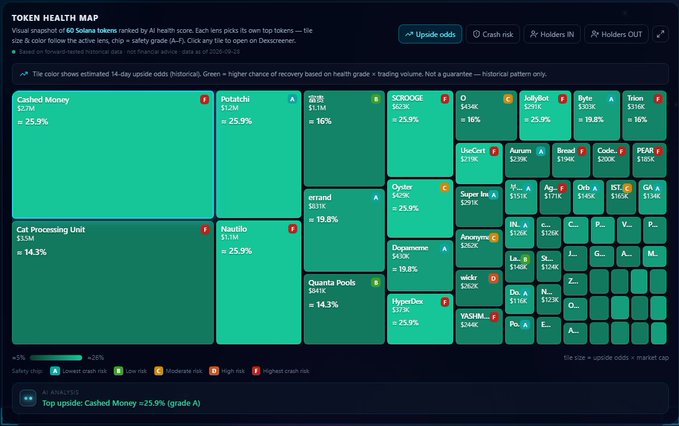This screenshot has width=679, height=426.
Task: Click the C 'Moderate risk' legend chip
Action: pyautogui.click(x=158, y=371)
